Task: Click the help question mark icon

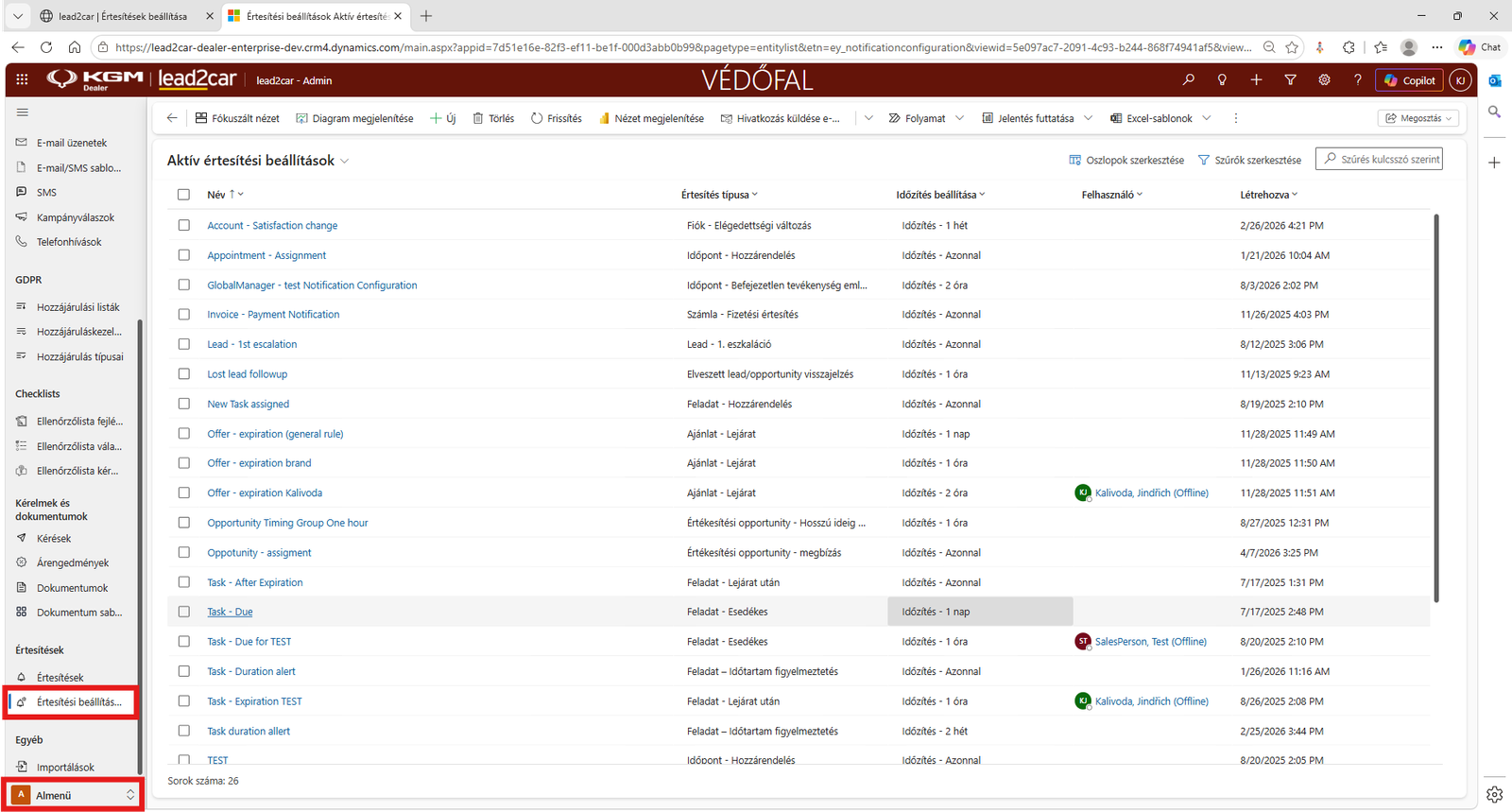Action: point(1358,80)
